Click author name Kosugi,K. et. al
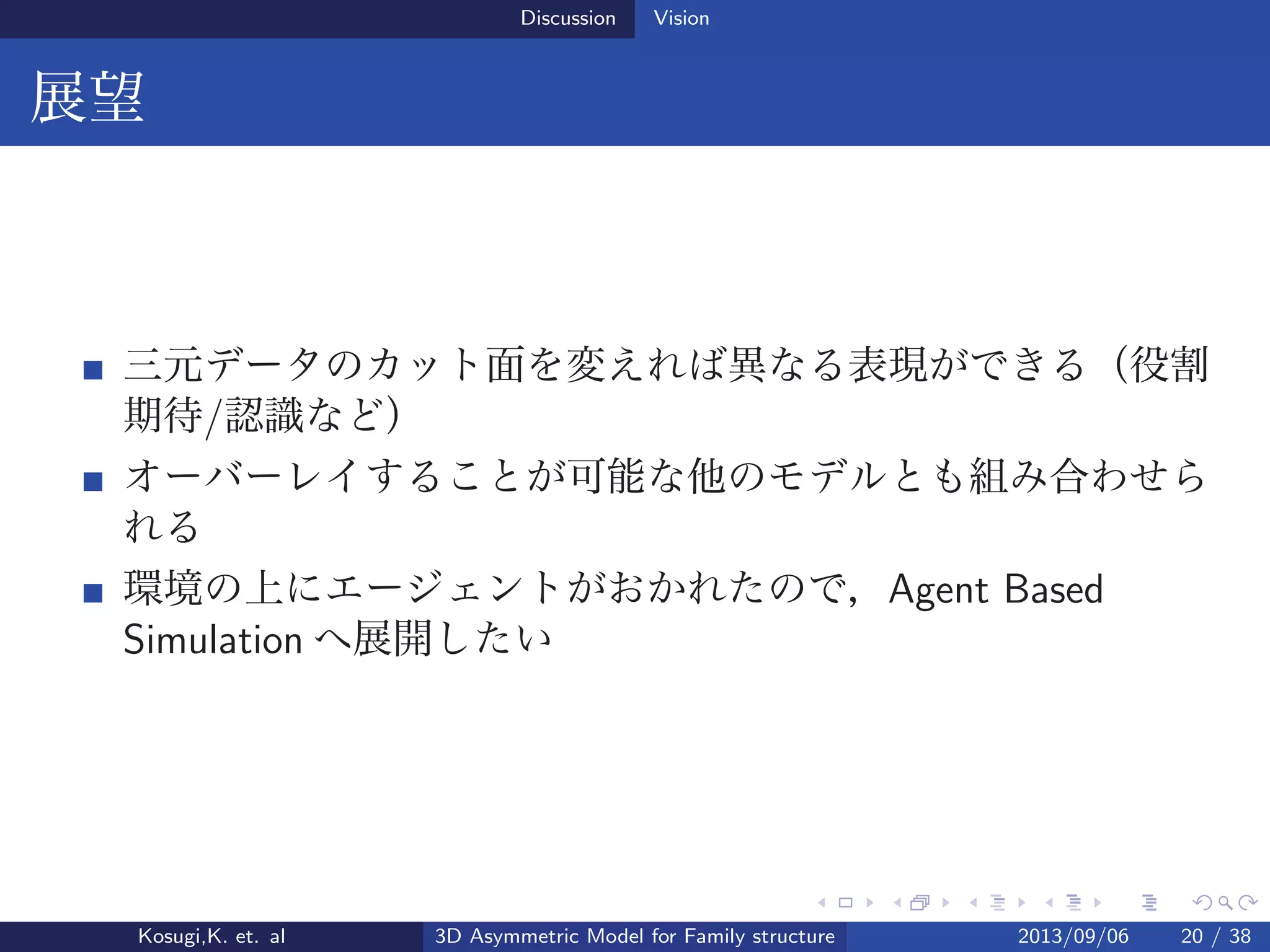Image resolution: width=1270 pixels, height=952 pixels. tap(211, 936)
